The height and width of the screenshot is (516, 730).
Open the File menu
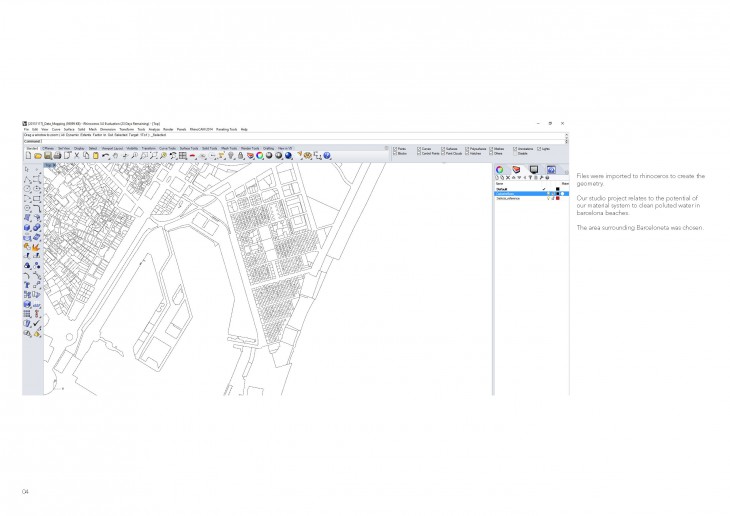click(26, 129)
